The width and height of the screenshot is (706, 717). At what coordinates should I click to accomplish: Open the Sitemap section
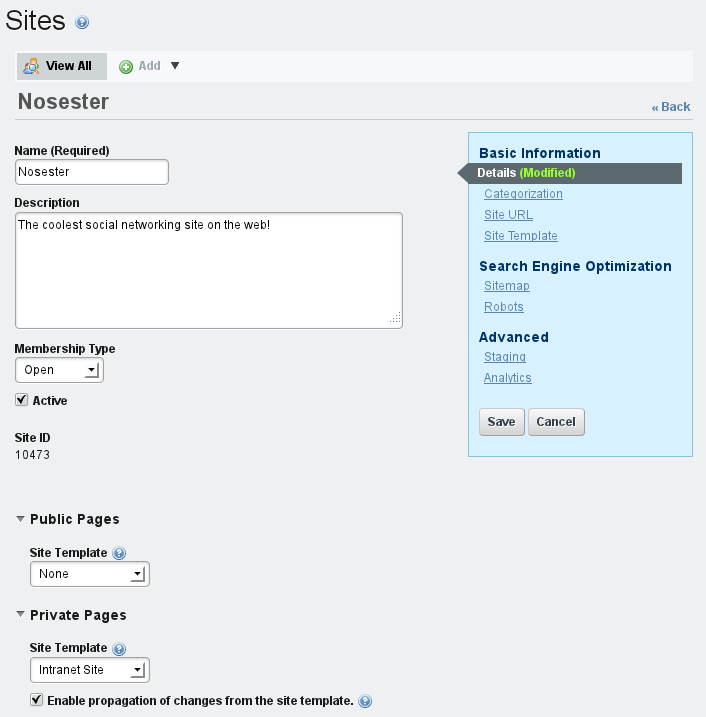coord(507,286)
